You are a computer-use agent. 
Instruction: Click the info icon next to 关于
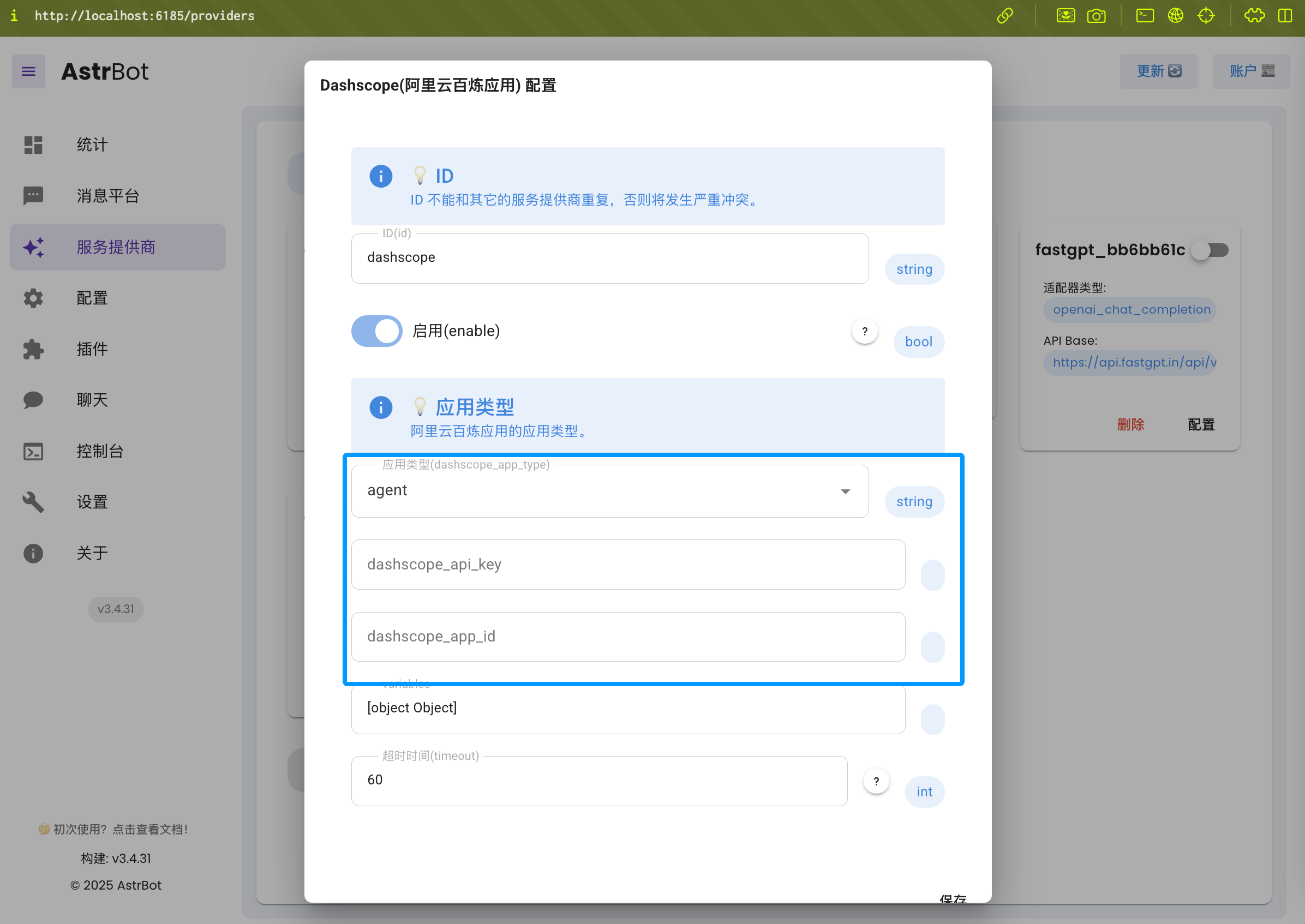coord(33,553)
